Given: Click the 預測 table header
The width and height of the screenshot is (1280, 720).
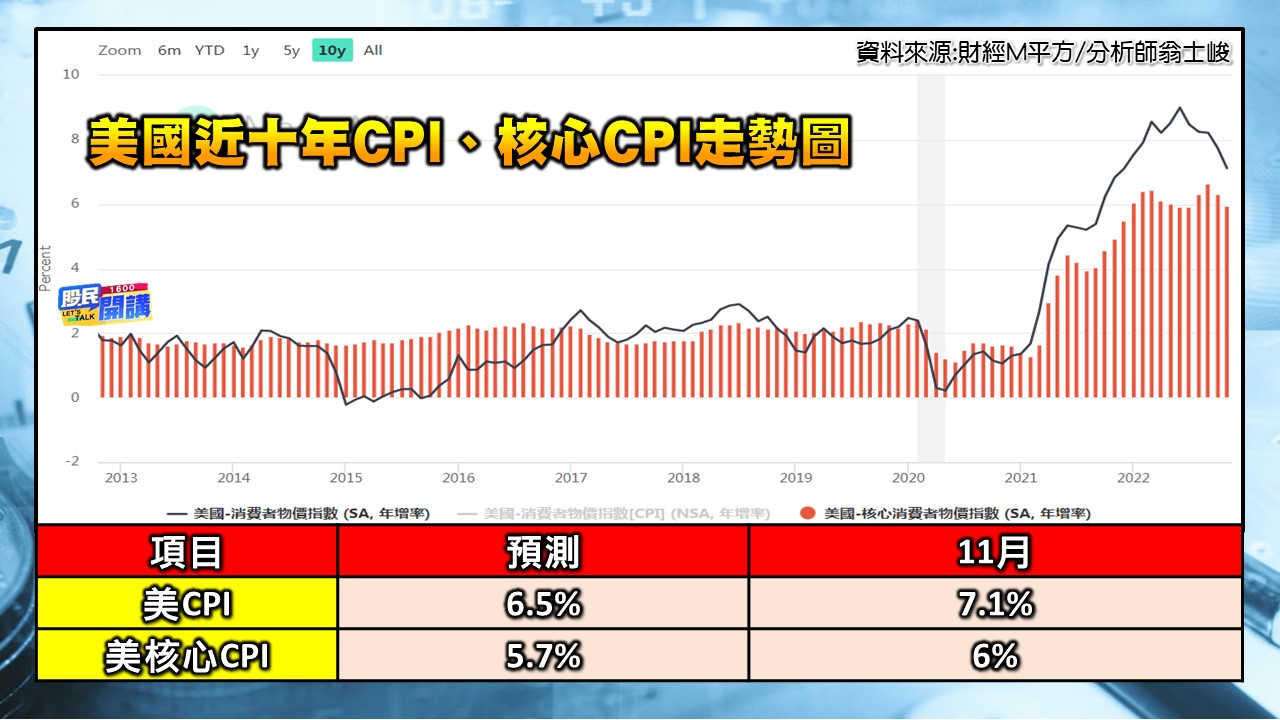Looking at the screenshot, I should point(543,551).
